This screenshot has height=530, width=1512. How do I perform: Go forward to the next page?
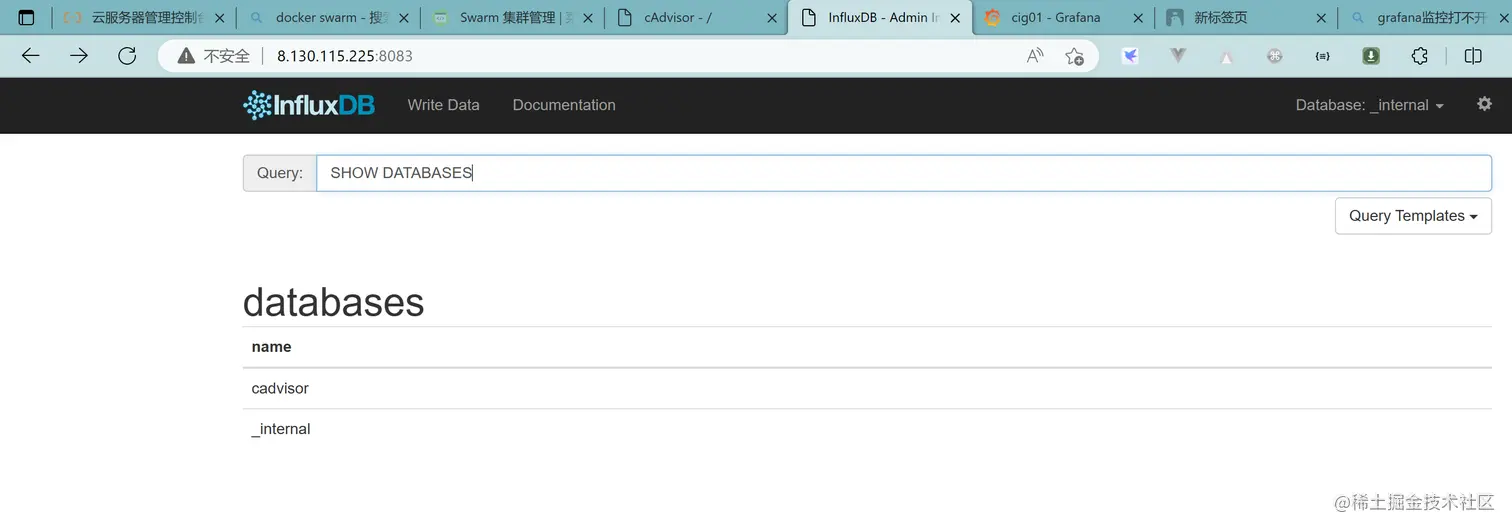[x=79, y=56]
